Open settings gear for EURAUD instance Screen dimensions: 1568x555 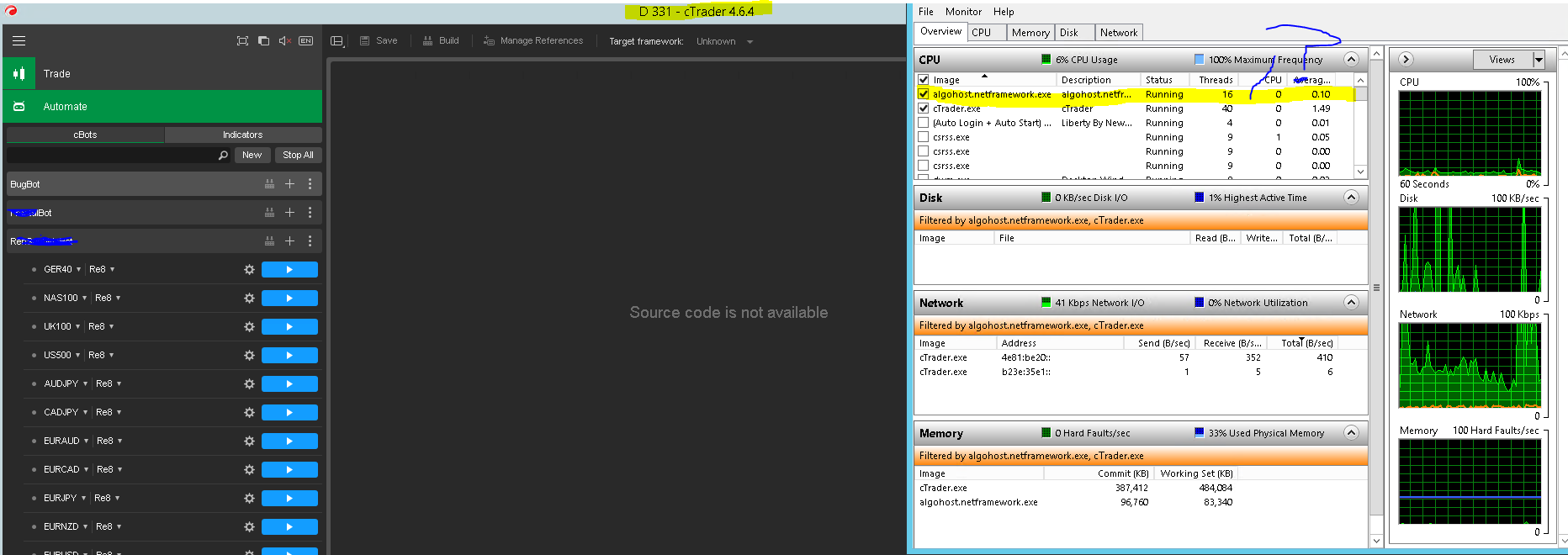[249, 441]
